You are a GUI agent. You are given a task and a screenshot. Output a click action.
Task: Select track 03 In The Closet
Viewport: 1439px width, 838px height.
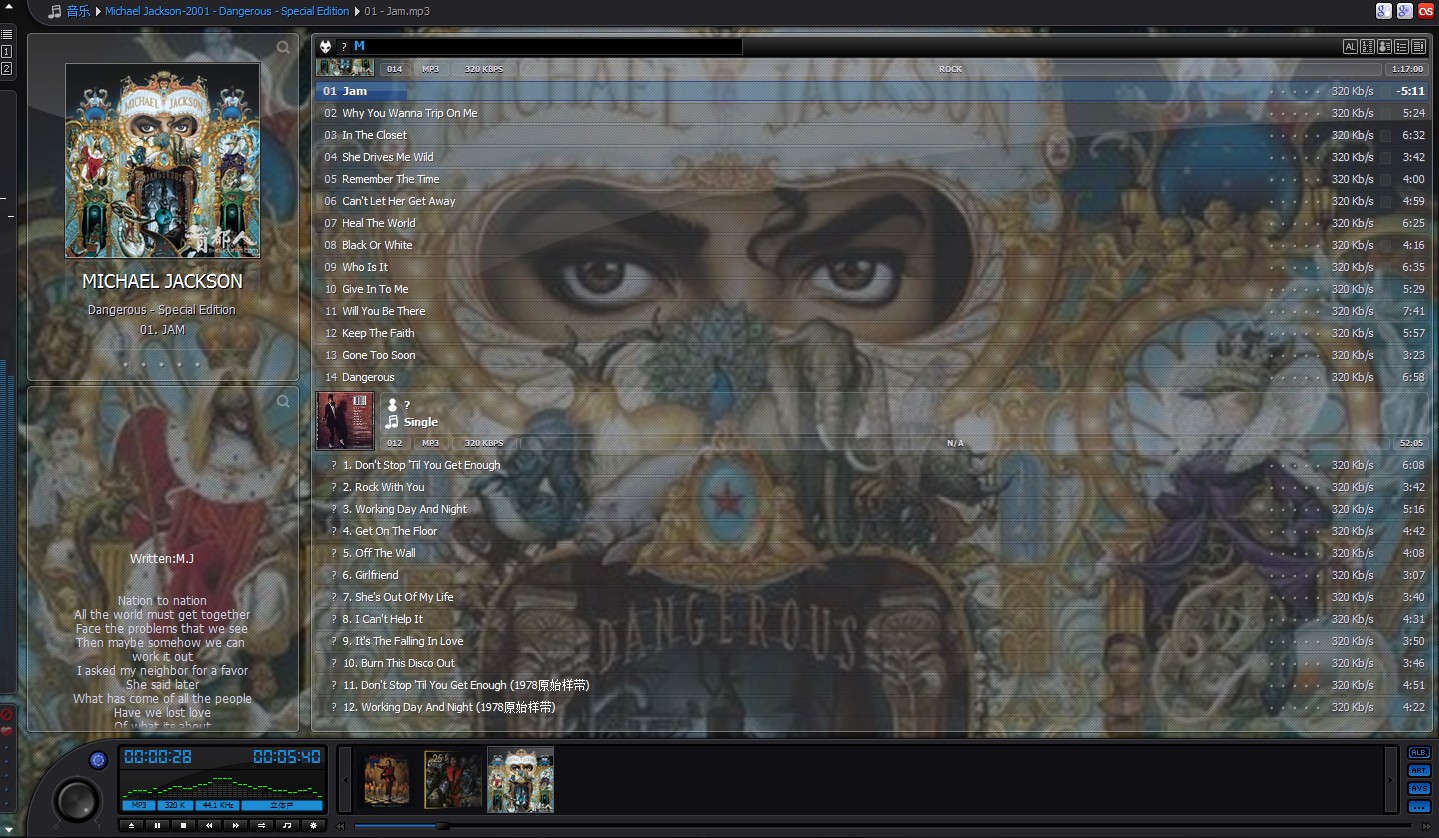point(870,135)
